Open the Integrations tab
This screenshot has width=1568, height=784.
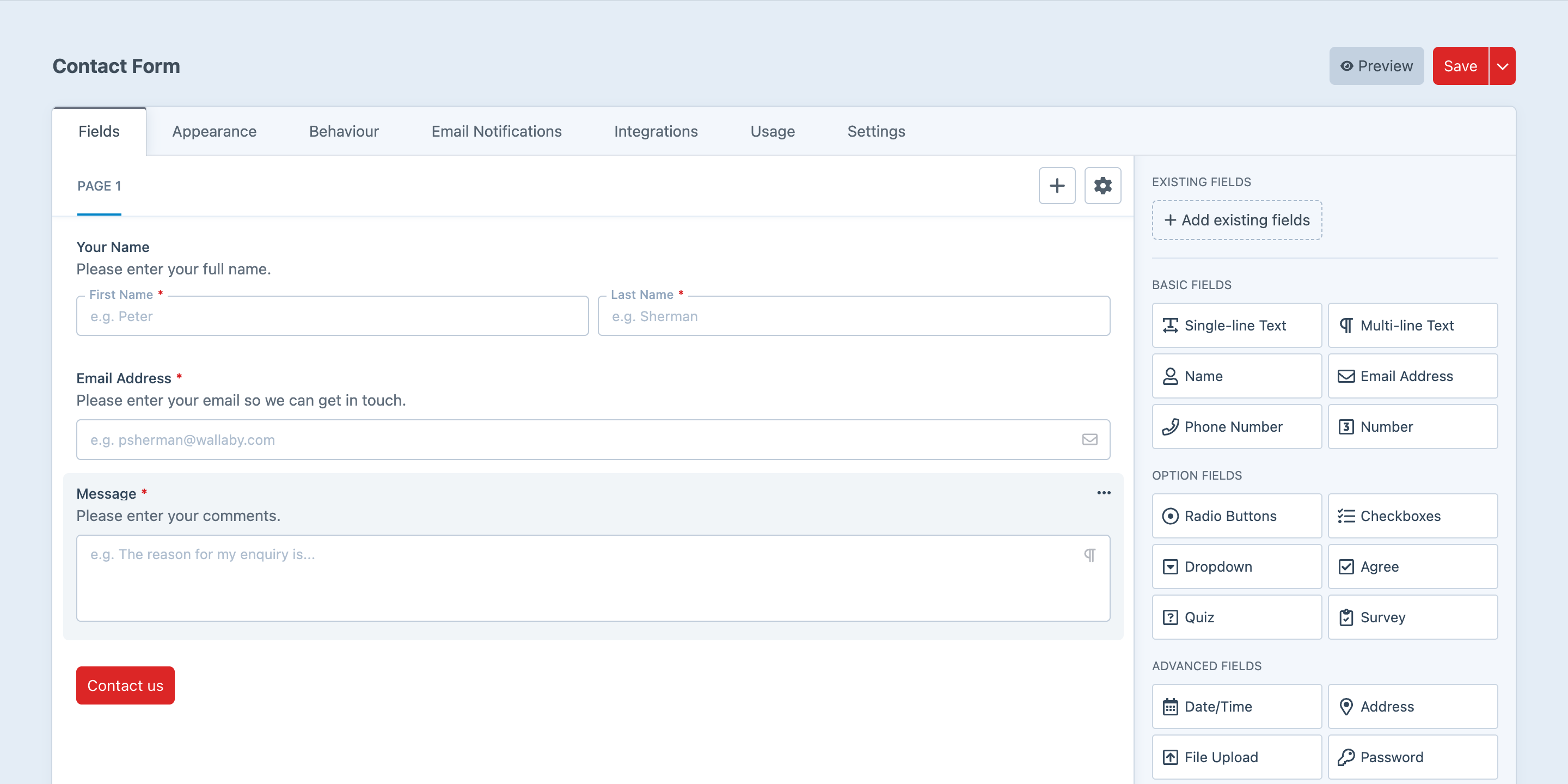[x=656, y=131]
